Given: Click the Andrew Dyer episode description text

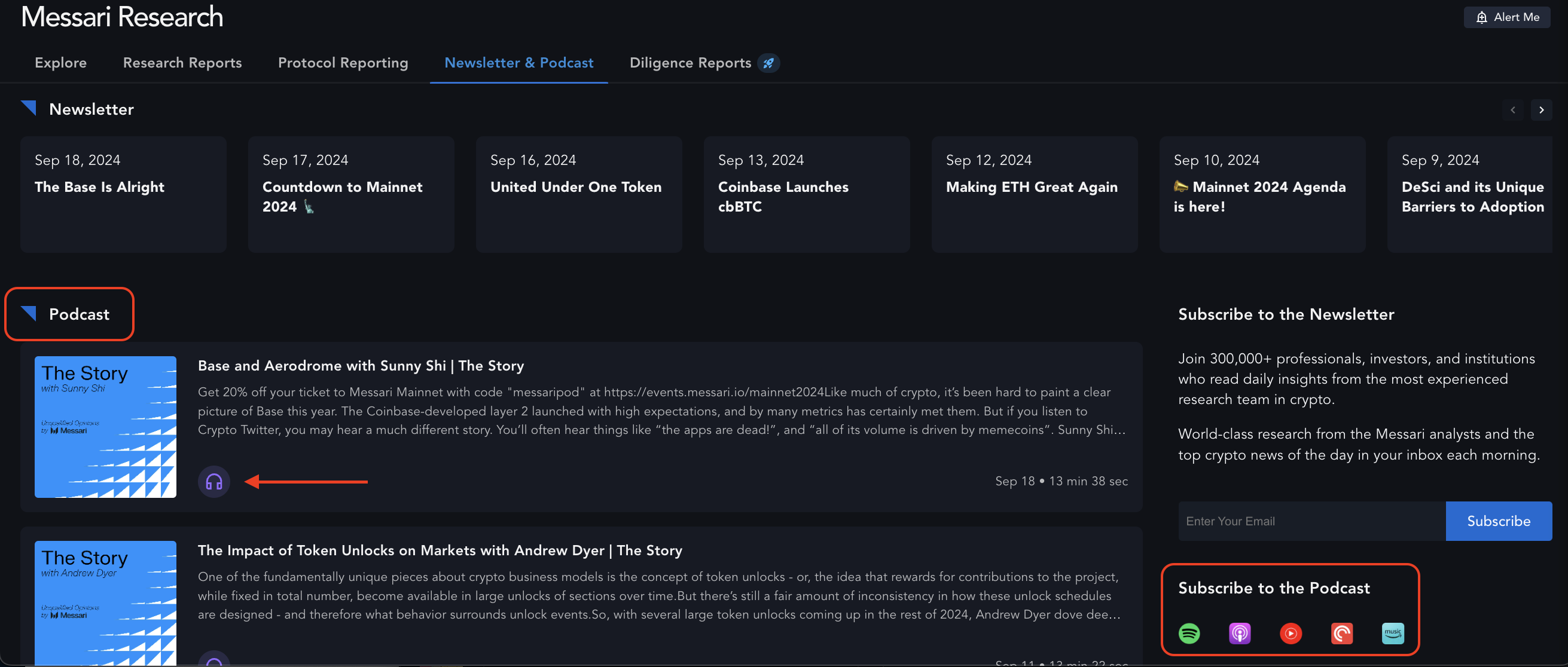Looking at the screenshot, I should click(x=658, y=595).
